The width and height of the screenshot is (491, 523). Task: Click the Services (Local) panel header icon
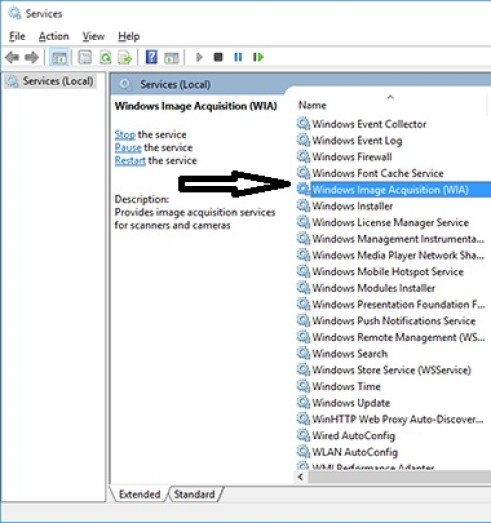tap(125, 84)
